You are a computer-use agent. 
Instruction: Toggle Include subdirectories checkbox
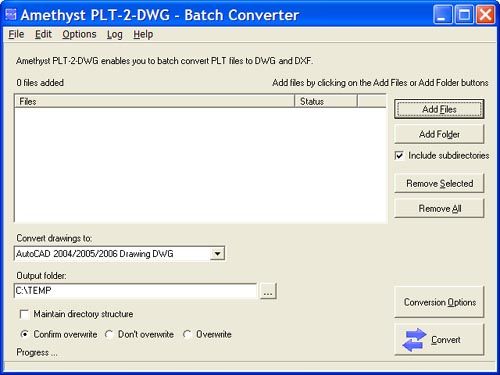coord(399,155)
